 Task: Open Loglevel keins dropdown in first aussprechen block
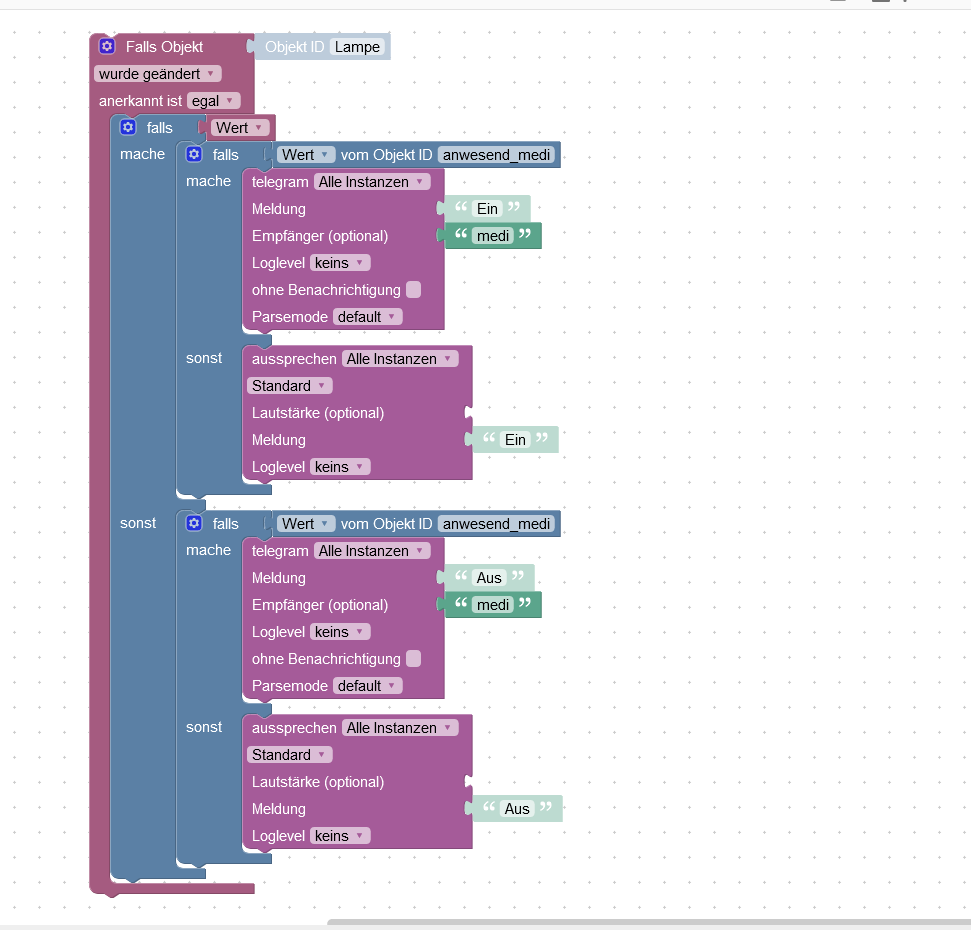(340, 467)
